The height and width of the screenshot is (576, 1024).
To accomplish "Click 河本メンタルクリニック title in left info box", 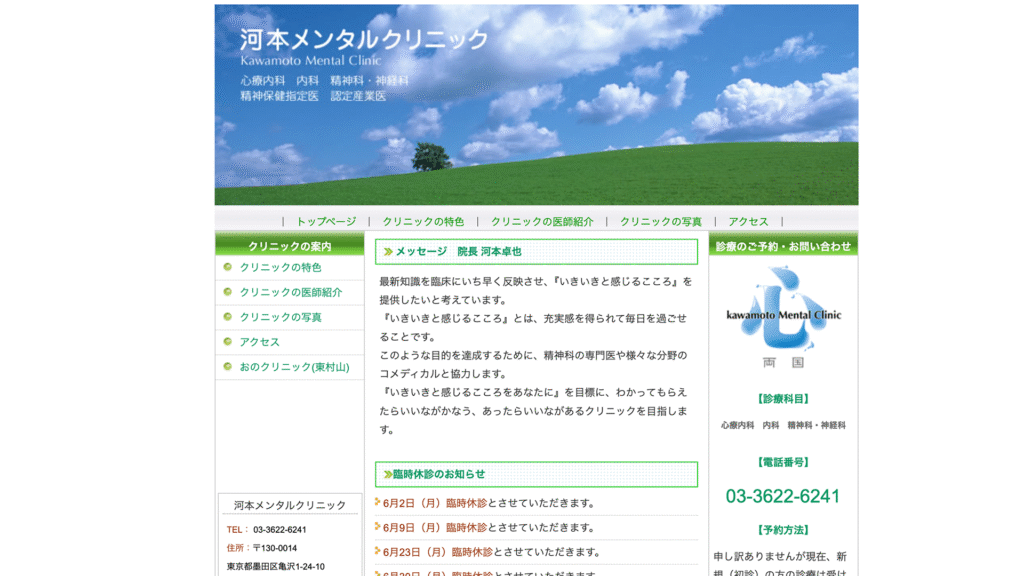I will (289, 505).
